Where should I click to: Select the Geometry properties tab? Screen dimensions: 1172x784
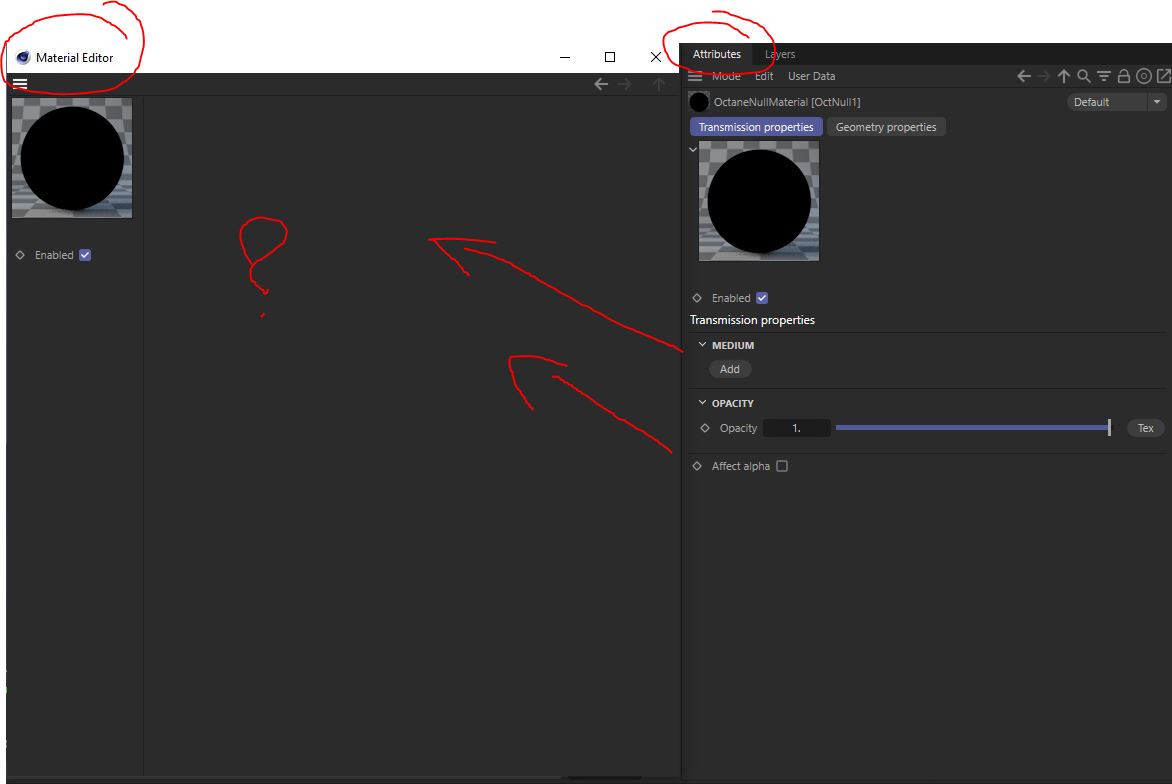pos(886,127)
